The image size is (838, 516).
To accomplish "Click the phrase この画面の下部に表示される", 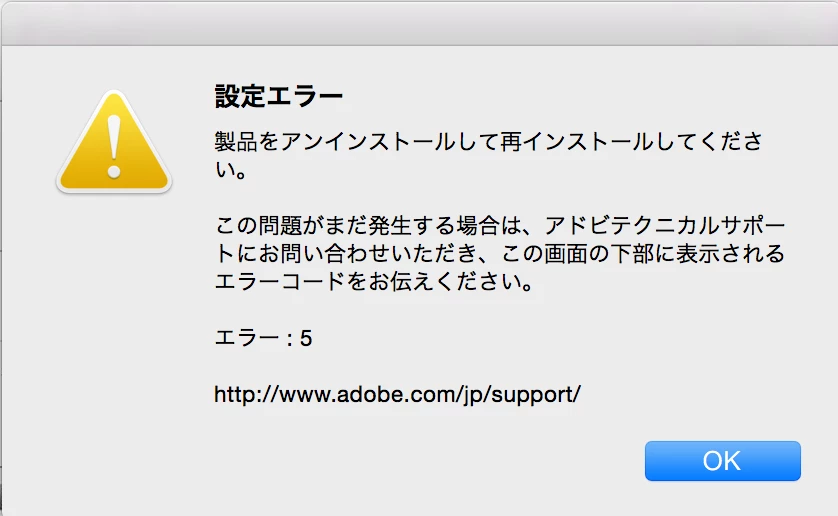I will [x=643, y=253].
